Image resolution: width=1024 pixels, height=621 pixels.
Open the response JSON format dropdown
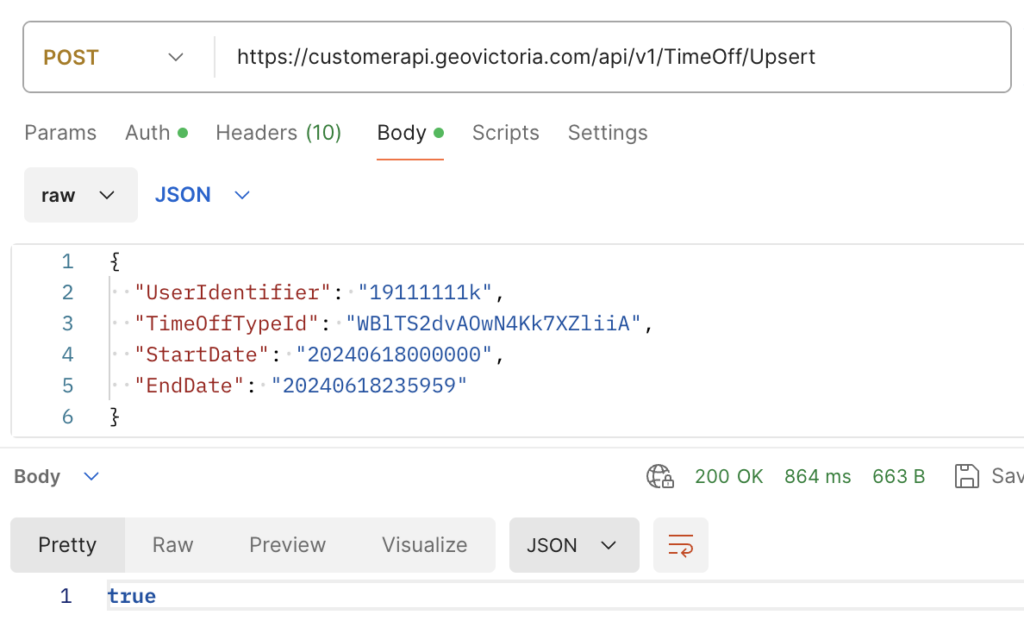click(573, 545)
